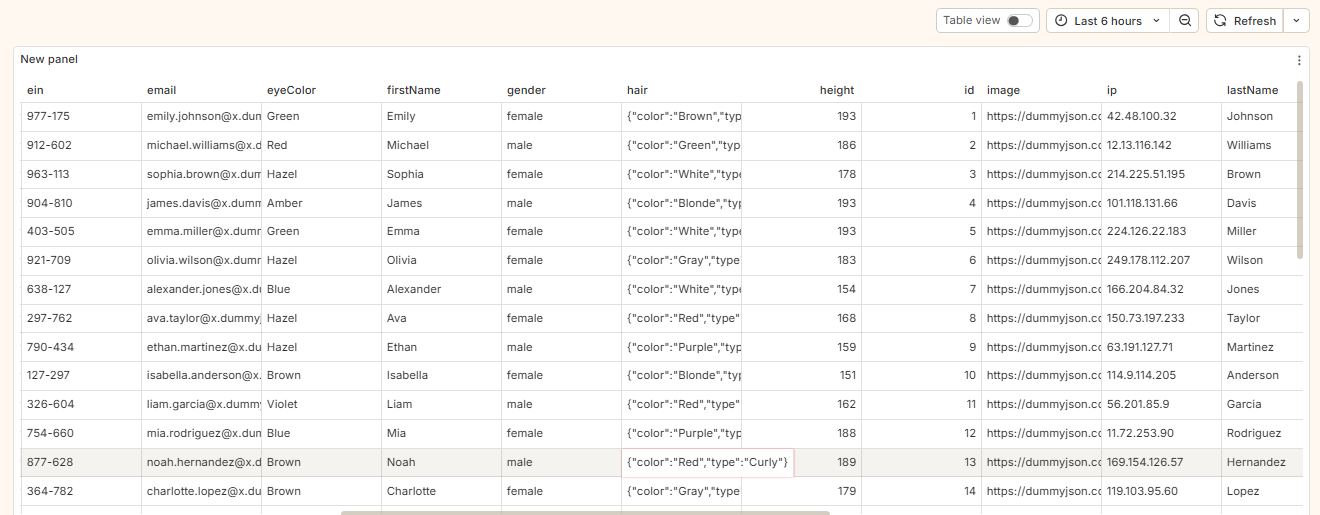Select height cell 151
This screenshot has width=1320, height=515.
[x=801, y=376]
